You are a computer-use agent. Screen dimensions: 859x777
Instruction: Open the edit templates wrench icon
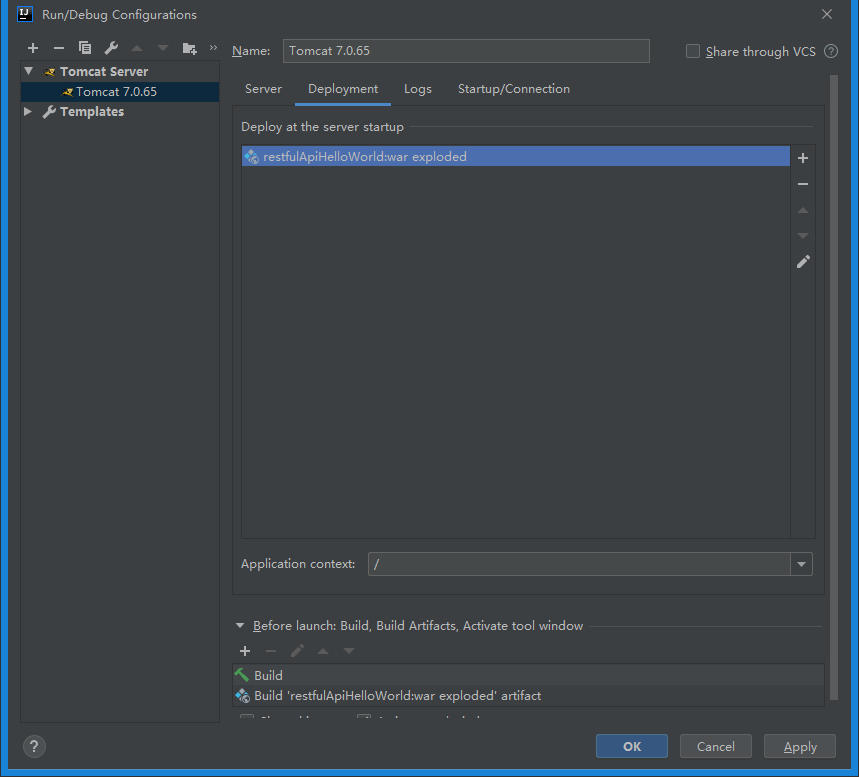111,48
